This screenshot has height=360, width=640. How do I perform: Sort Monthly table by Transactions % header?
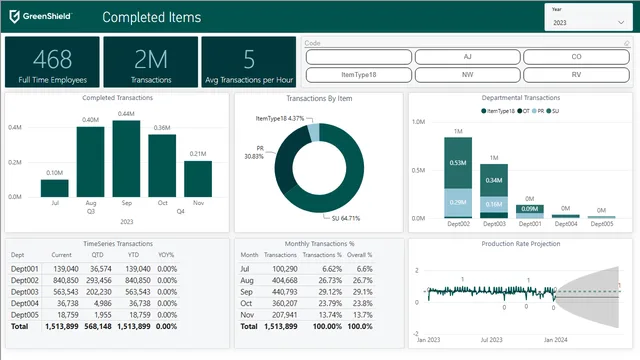point(322,255)
